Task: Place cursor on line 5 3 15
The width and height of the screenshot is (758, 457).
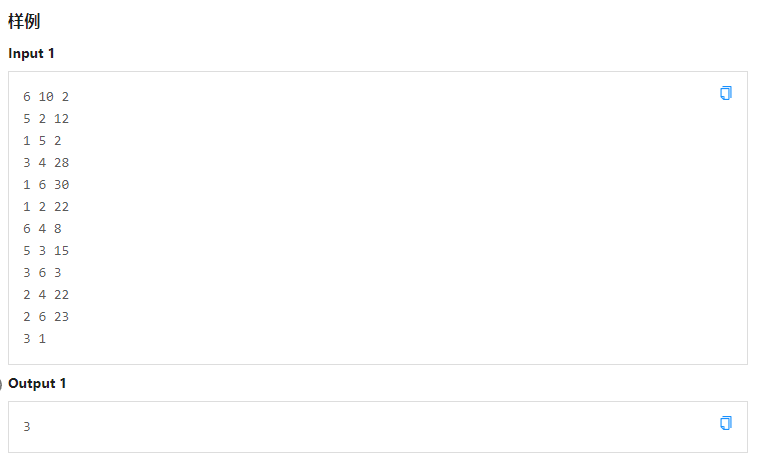Action: [x=46, y=251]
